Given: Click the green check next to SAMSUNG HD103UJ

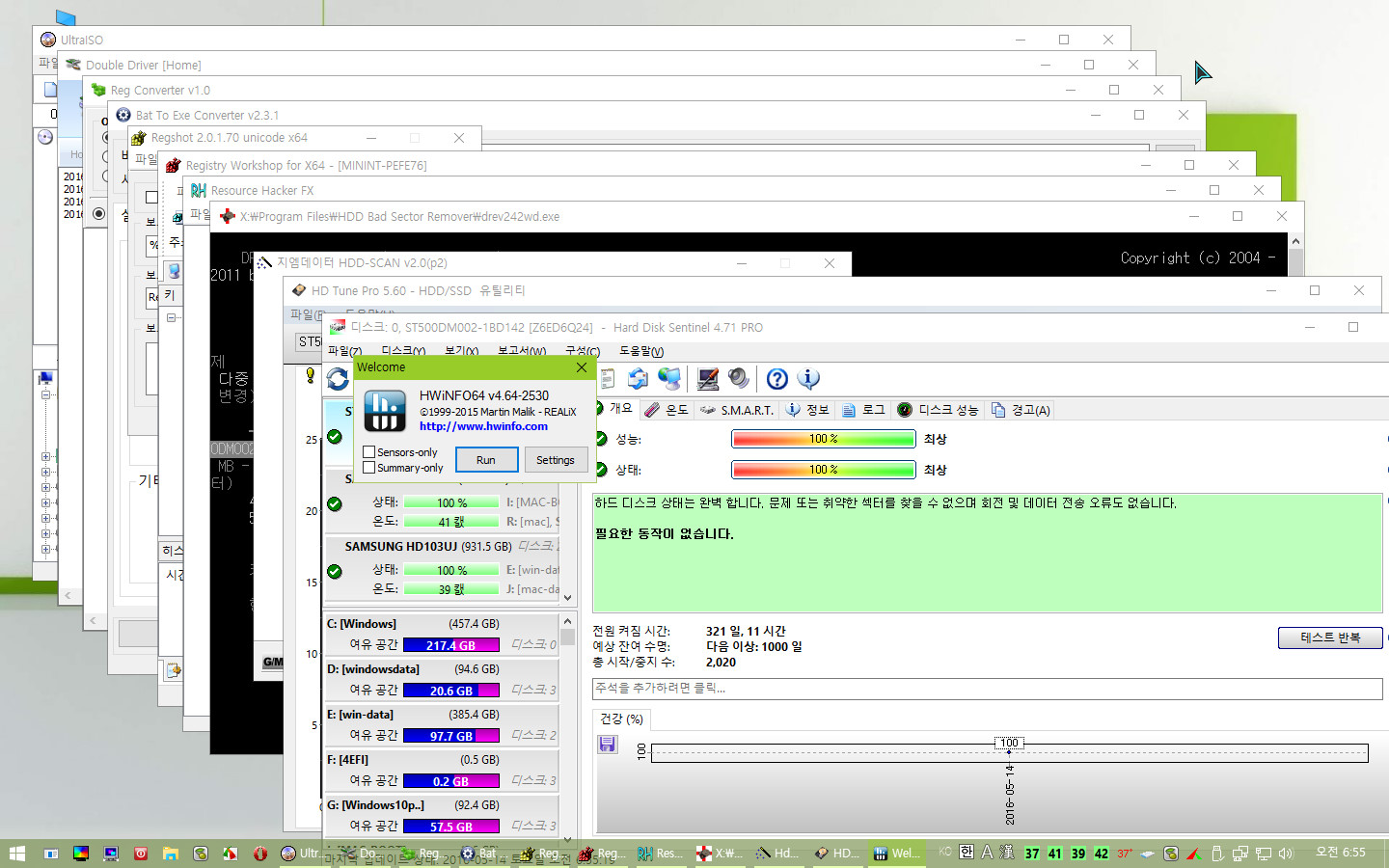Looking at the screenshot, I should click(335, 571).
